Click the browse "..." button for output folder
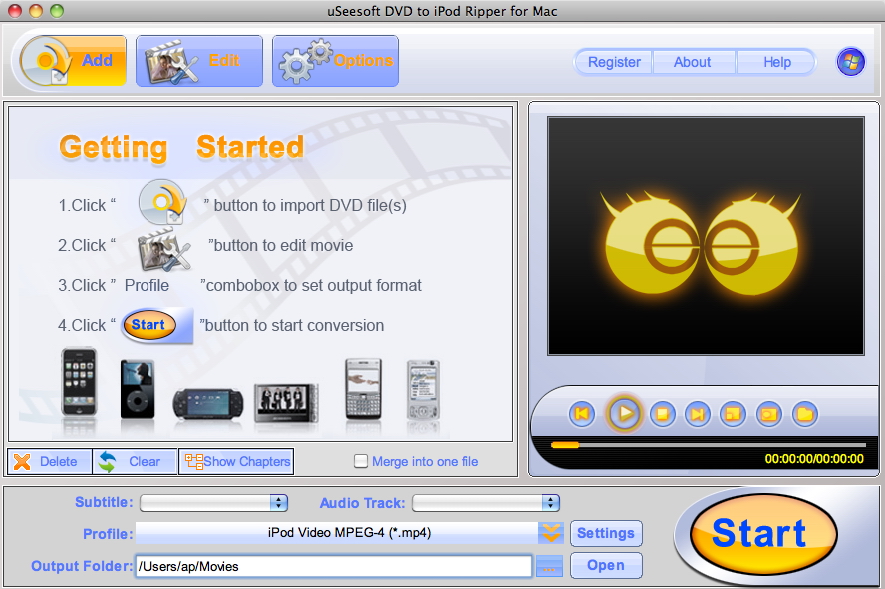The width and height of the screenshot is (885, 589). tap(549, 566)
